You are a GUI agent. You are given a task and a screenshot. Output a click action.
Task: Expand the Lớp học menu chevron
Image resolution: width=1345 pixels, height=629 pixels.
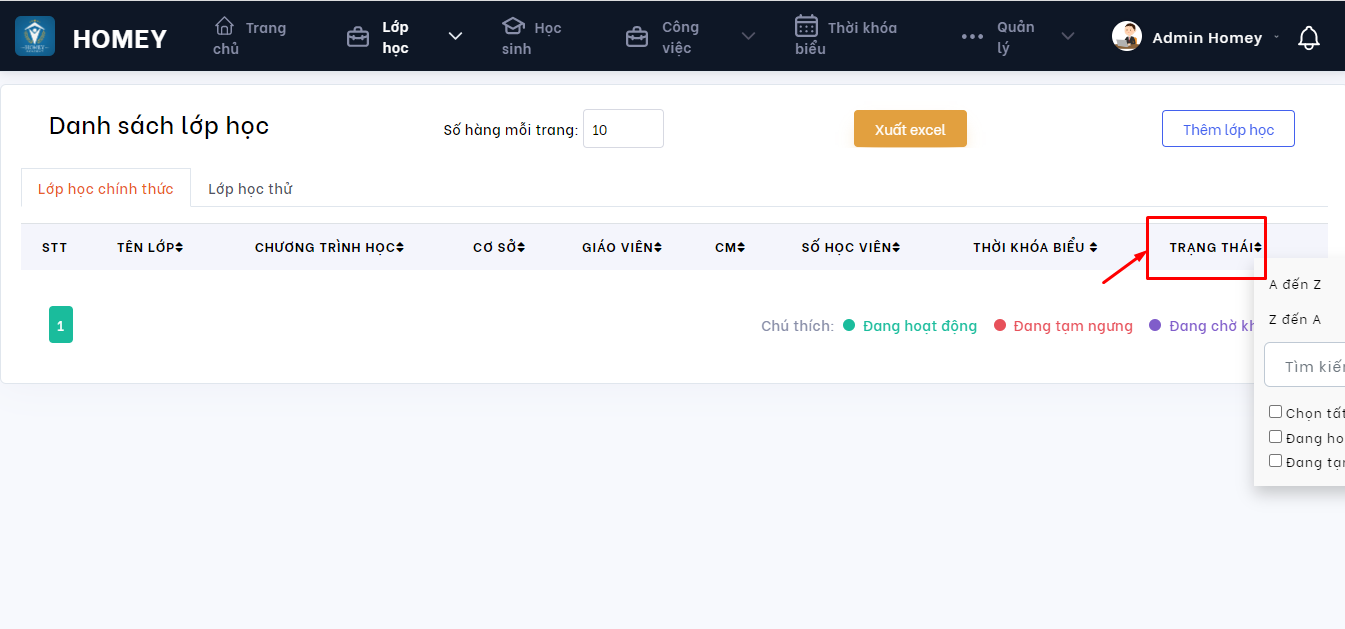click(x=455, y=37)
